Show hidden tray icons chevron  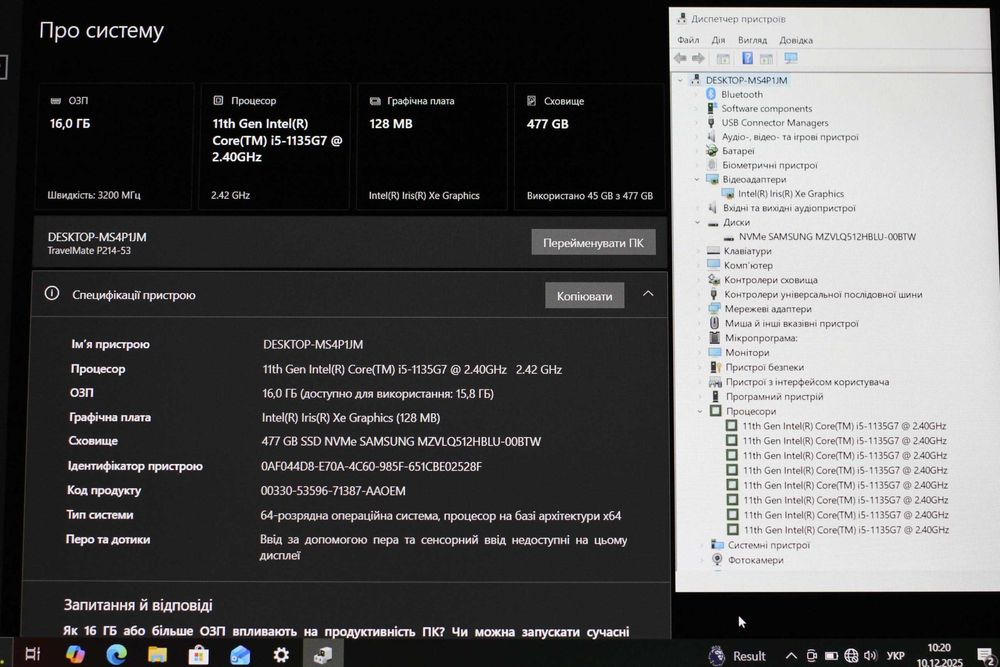(x=791, y=656)
